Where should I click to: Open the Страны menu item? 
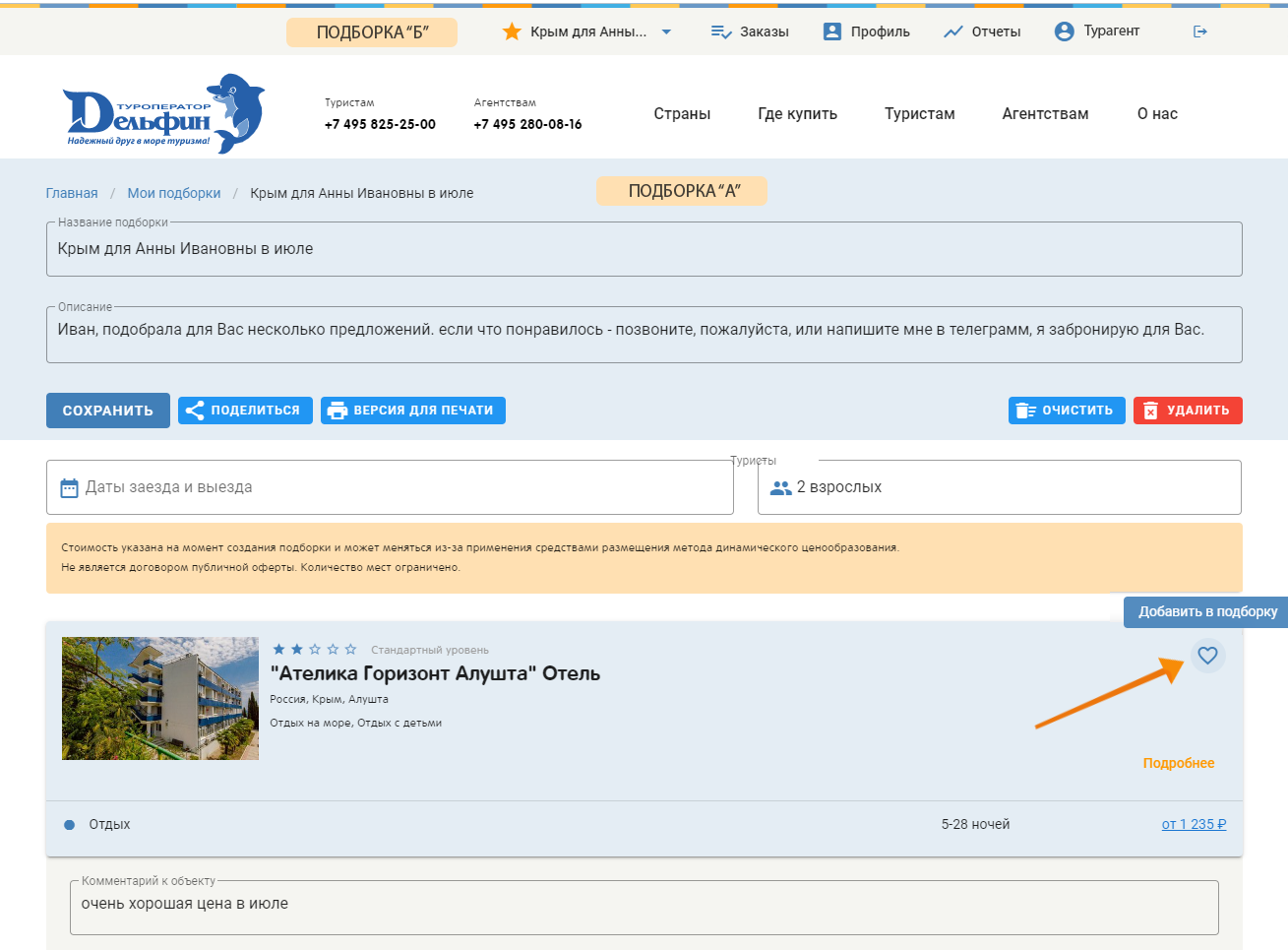682,114
